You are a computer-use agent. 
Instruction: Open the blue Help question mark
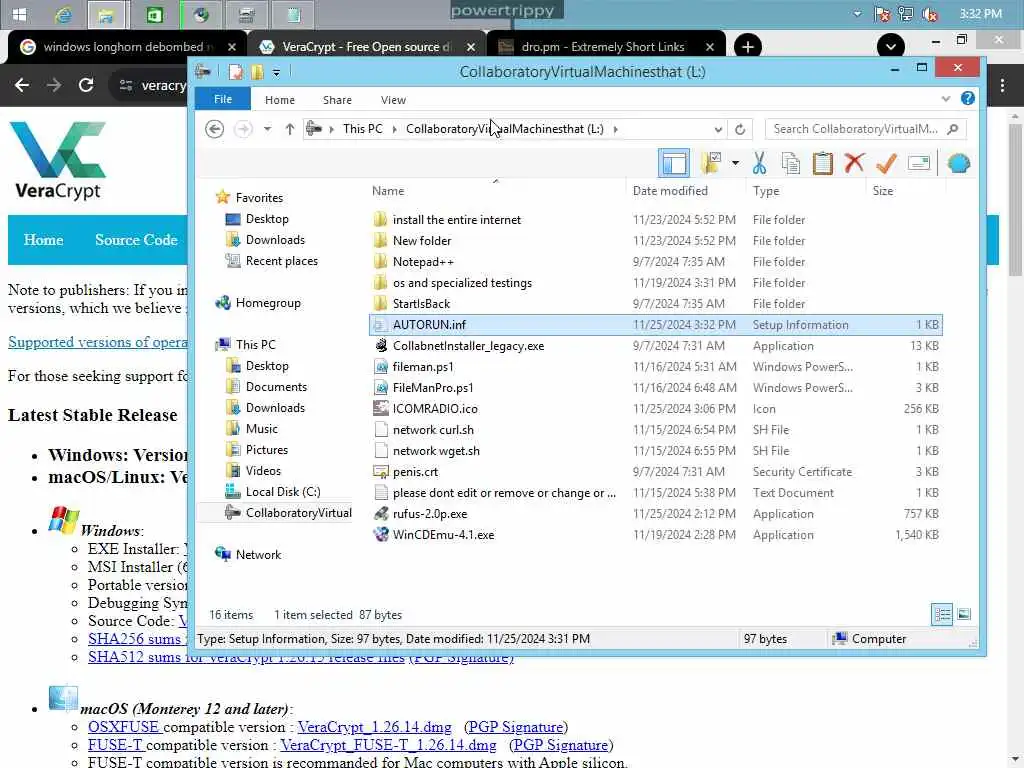(968, 99)
